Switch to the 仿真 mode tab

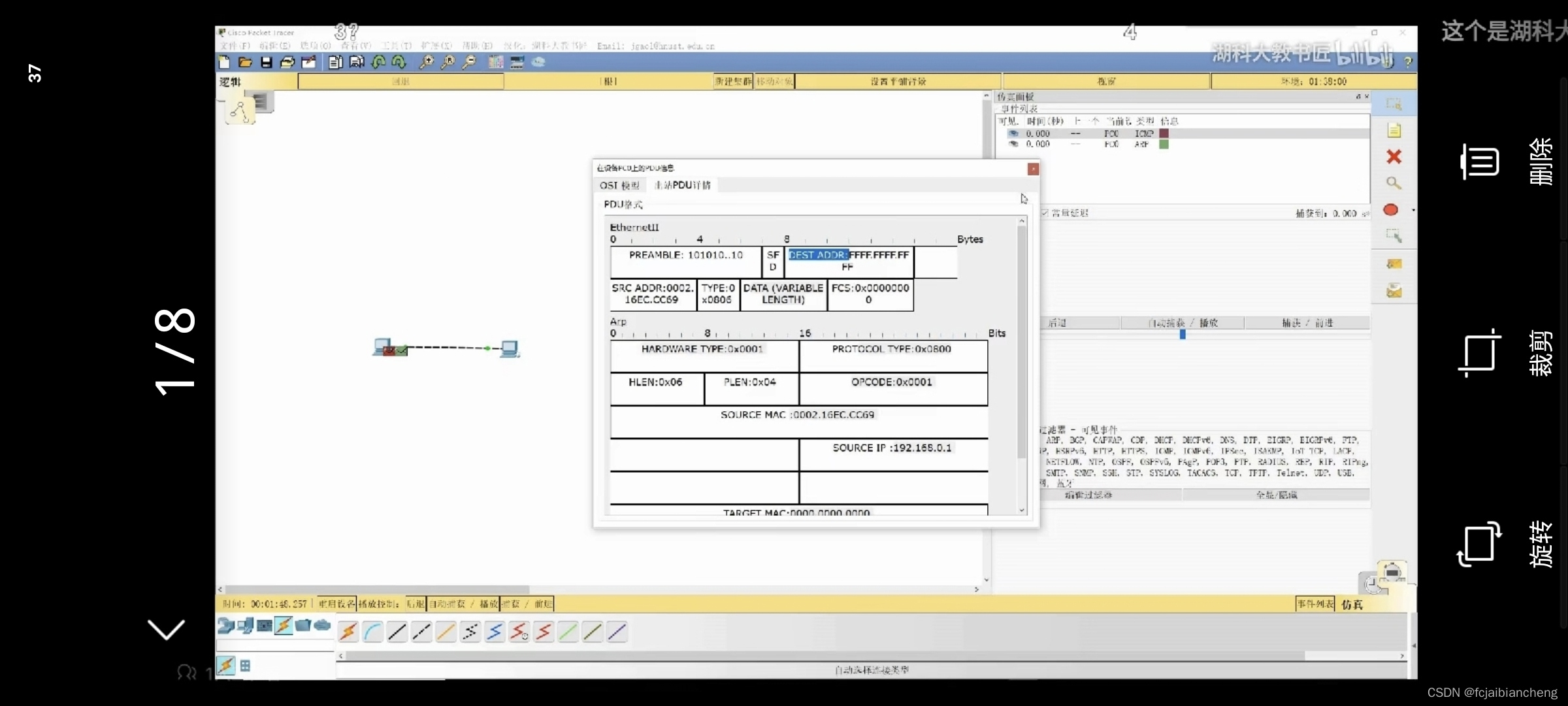point(1352,605)
